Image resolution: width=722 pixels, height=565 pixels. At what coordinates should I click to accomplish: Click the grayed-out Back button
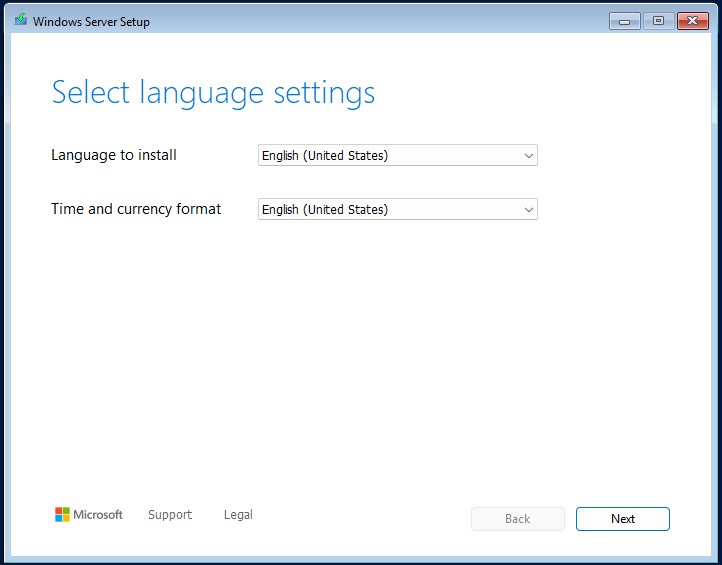click(x=518, y=519)
